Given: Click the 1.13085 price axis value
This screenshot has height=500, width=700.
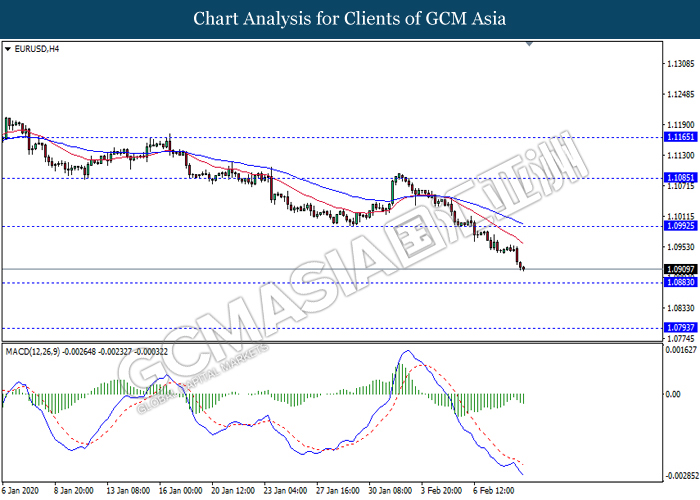Looking at the screenshot, I should click(x=680, y=64).
